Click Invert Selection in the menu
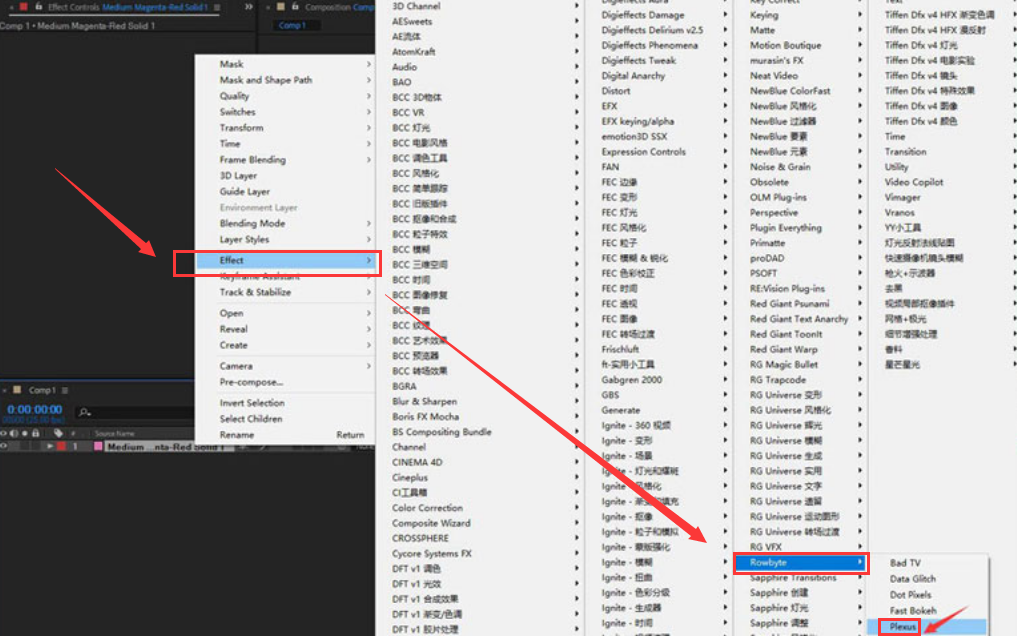 click(285, 403)
